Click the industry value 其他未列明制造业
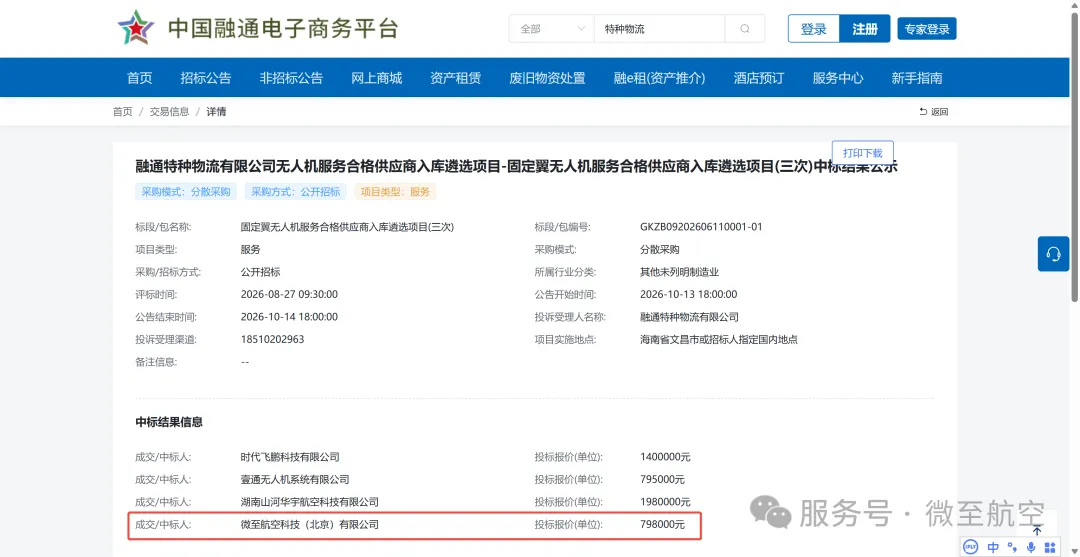1080x557 pixels. [680, 272]
